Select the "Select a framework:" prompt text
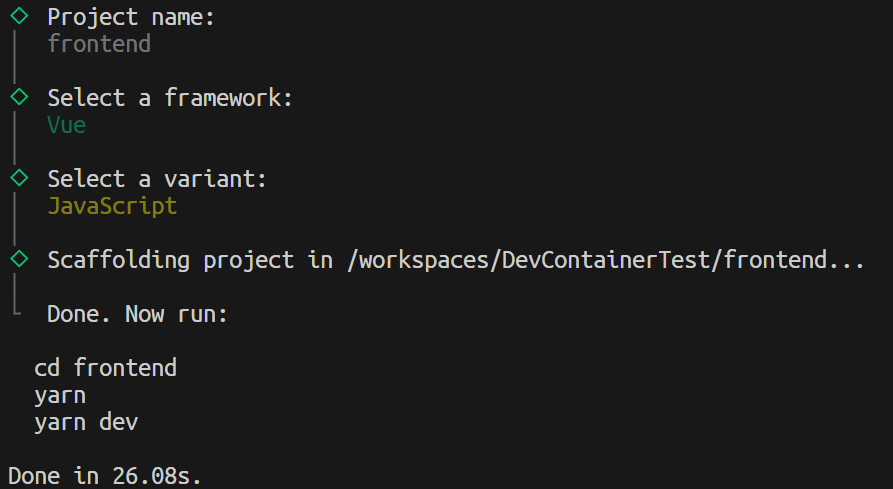The height and width of the screenshot is (489, 893). point(171,98)
